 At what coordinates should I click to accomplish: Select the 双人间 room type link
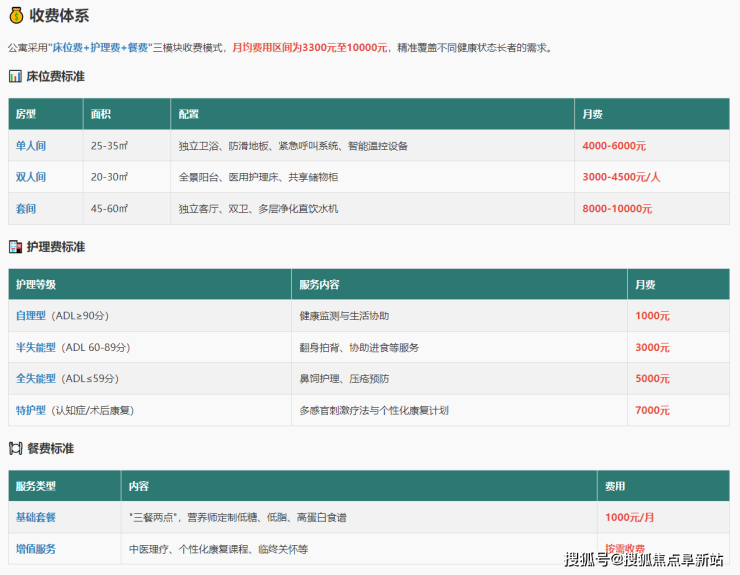pyautogui.click(x=31, y=177)
